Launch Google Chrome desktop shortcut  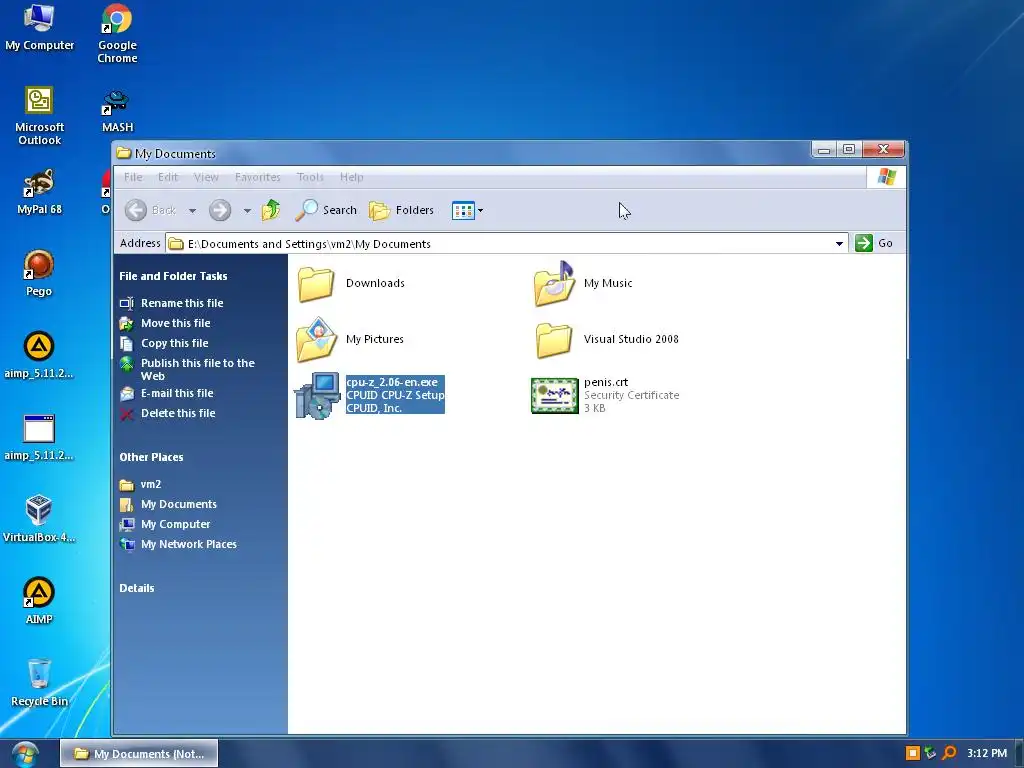tap(117, 34)
